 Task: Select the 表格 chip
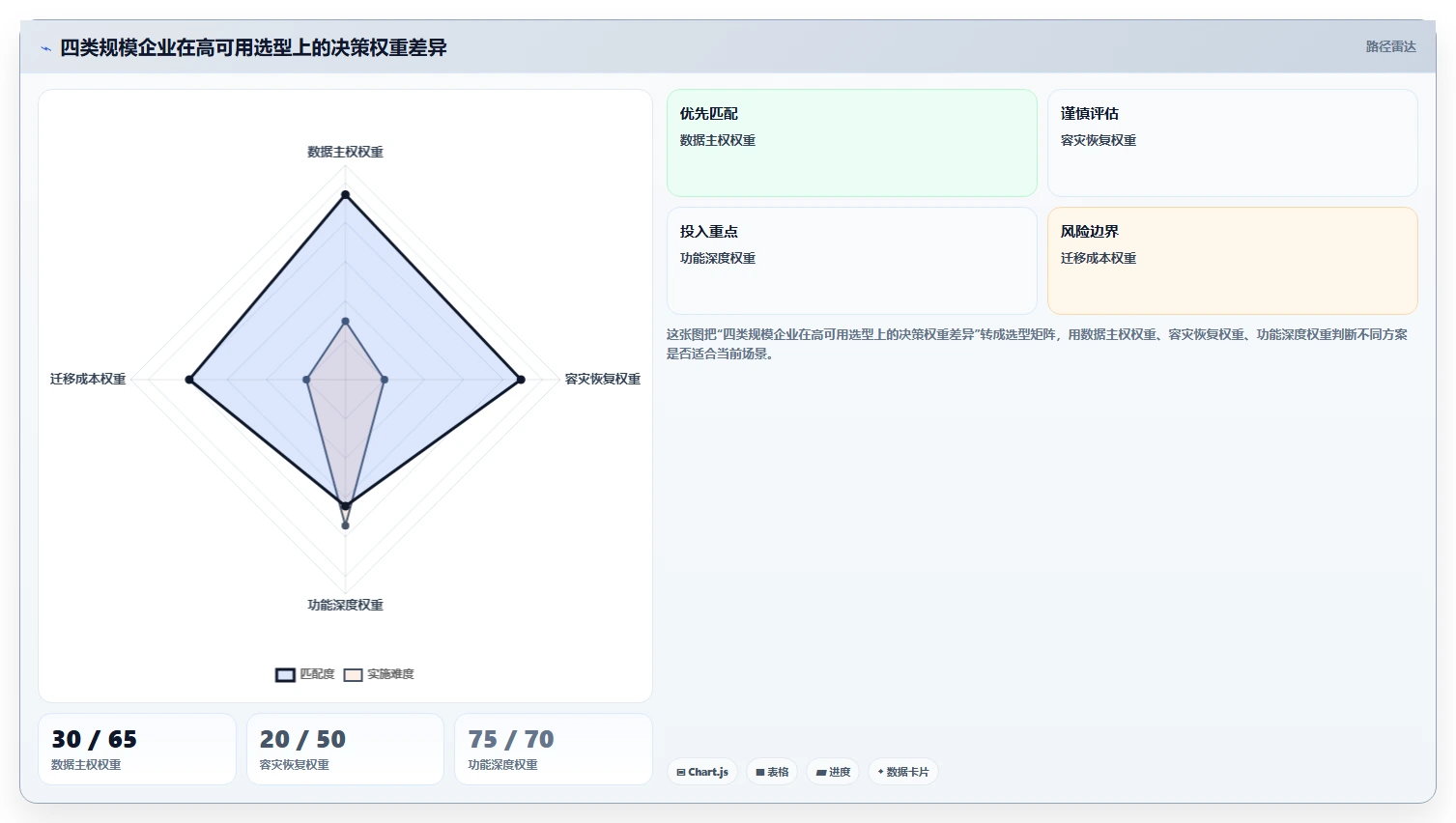coord(772,772)
